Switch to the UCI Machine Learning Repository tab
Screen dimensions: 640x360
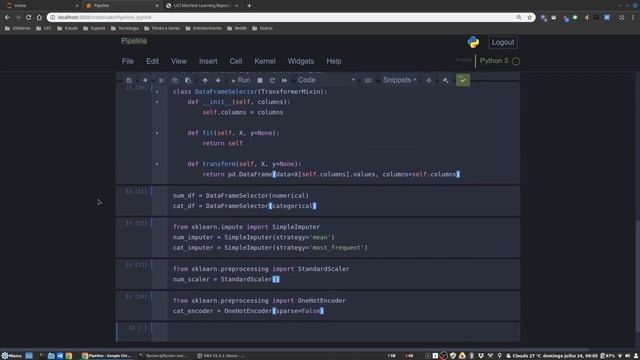pyautogui.click(x=202, y=6)
